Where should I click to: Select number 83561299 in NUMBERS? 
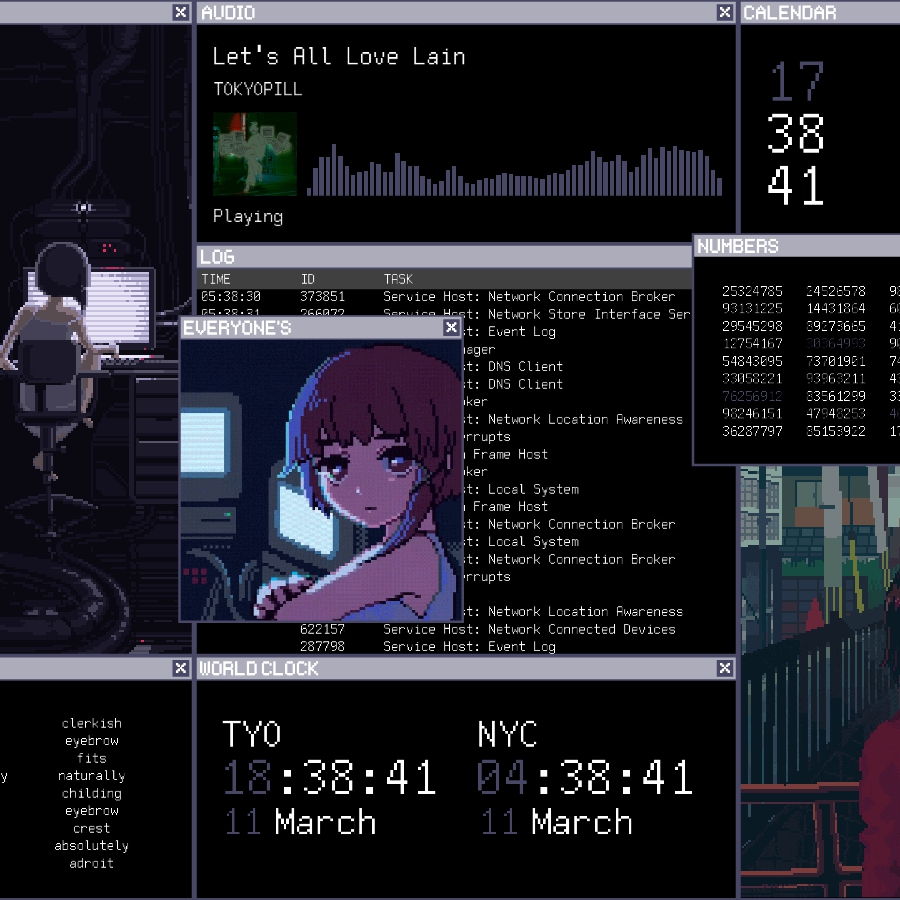(x=836, y=396)
